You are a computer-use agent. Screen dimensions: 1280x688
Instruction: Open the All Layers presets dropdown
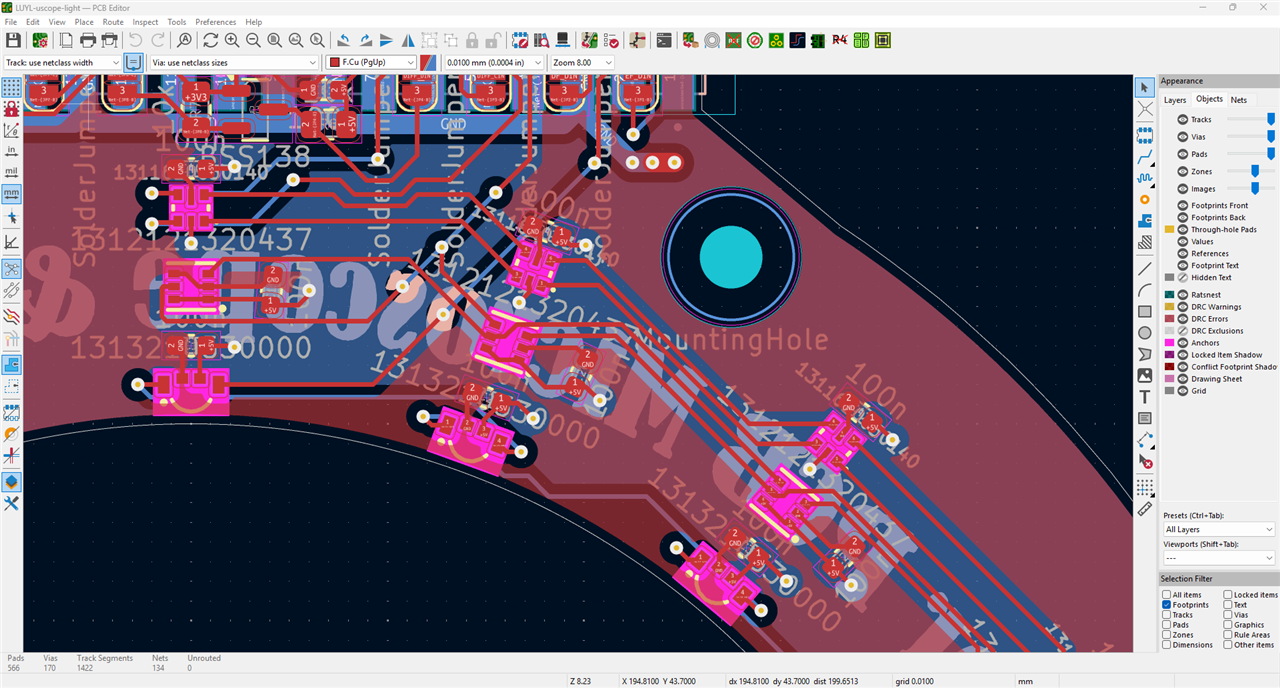tap(1219, 529)
